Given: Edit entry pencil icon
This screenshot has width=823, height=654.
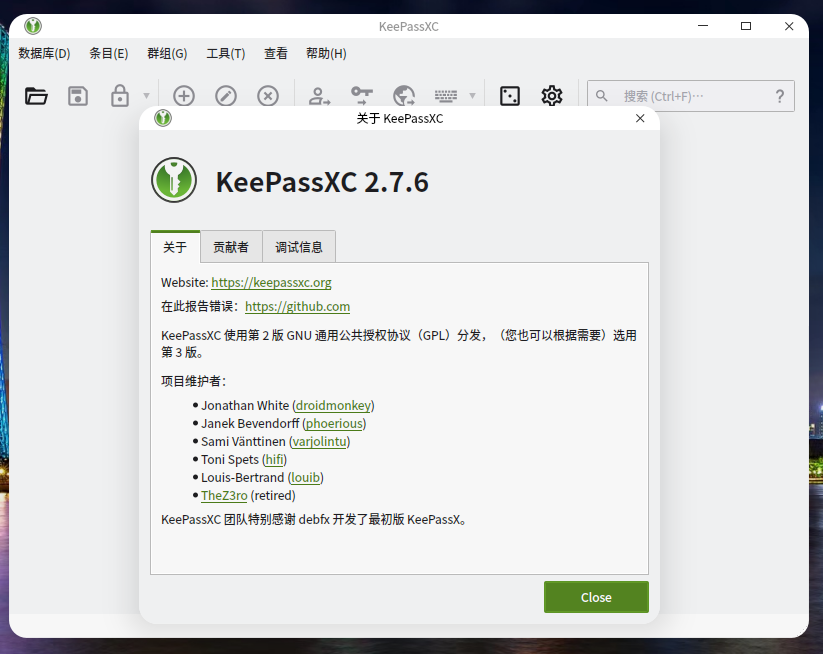Looking at the screenshot, I should (226, 96).
